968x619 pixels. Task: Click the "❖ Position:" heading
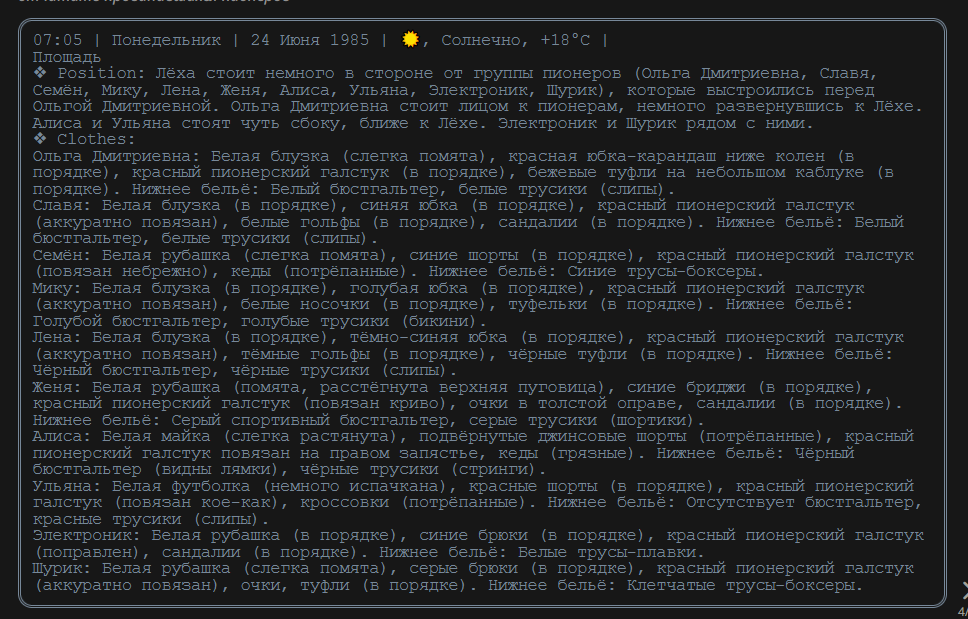89,73
